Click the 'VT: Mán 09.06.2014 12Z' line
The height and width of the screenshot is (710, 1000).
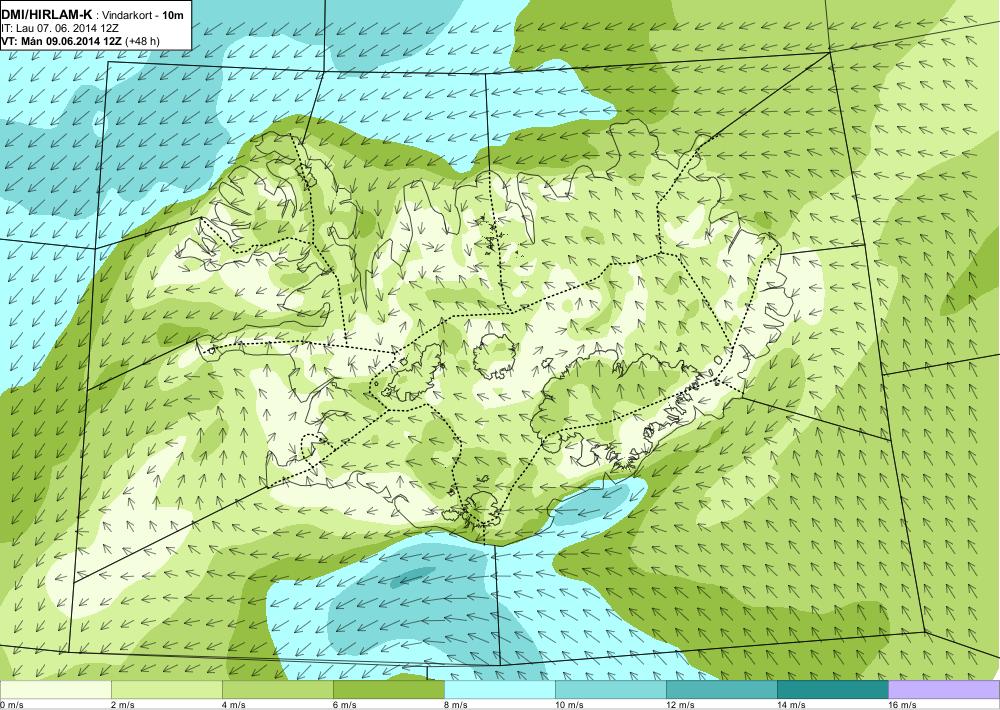[x=62, y=41]
